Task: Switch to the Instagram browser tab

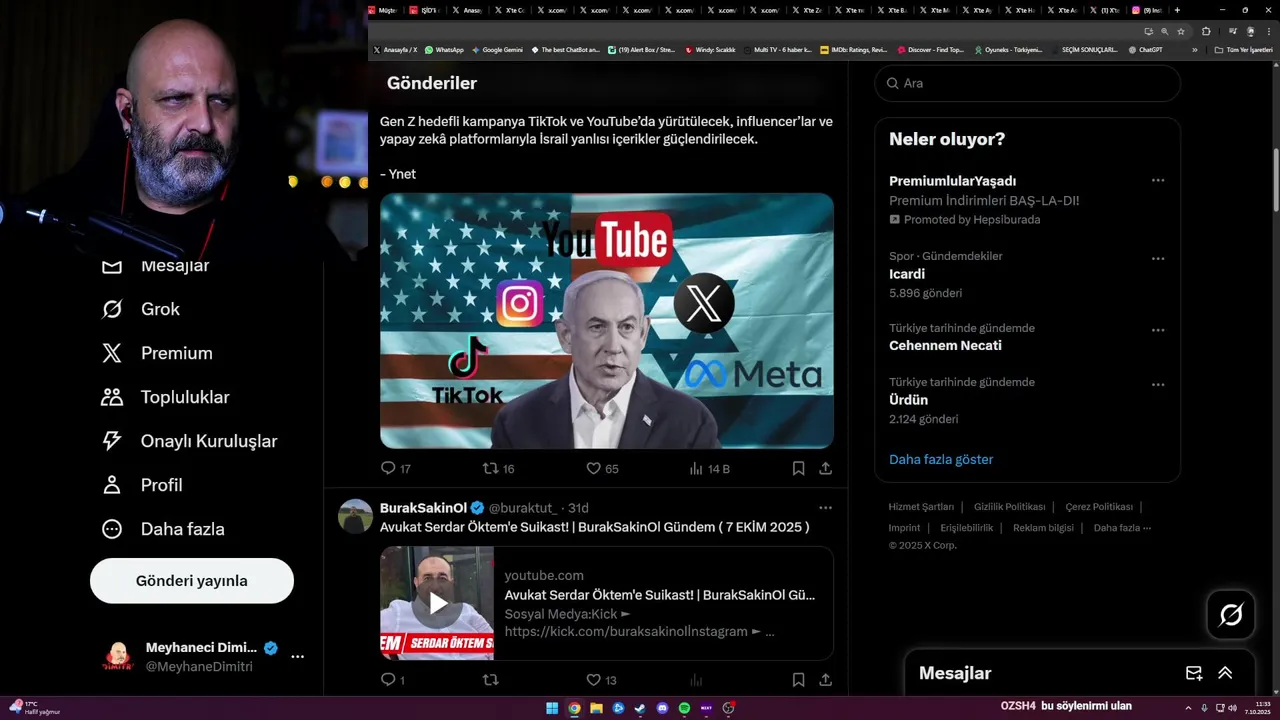Action: click(1146, 10)
